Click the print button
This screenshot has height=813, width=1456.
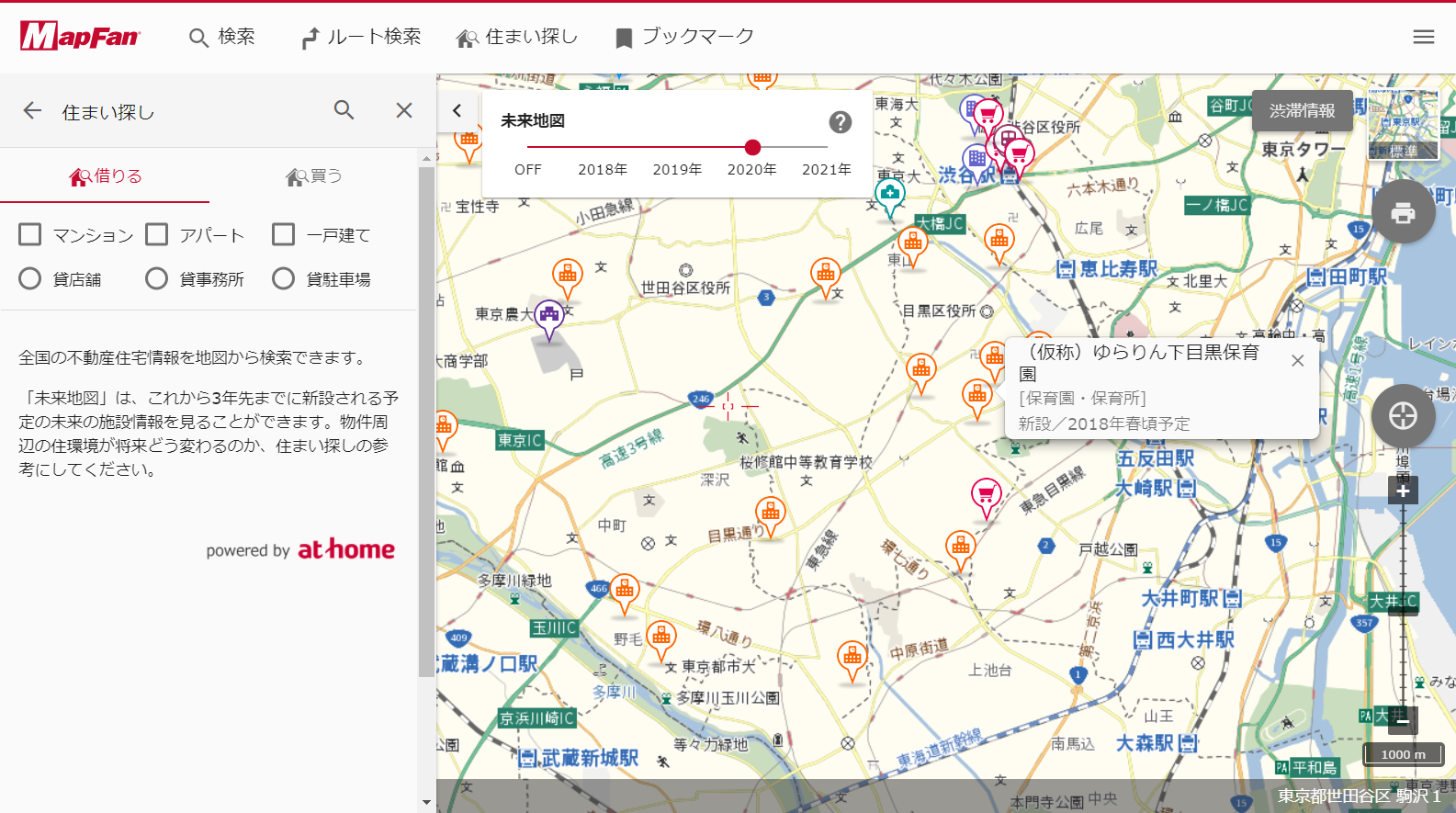tap(1403, 212)
